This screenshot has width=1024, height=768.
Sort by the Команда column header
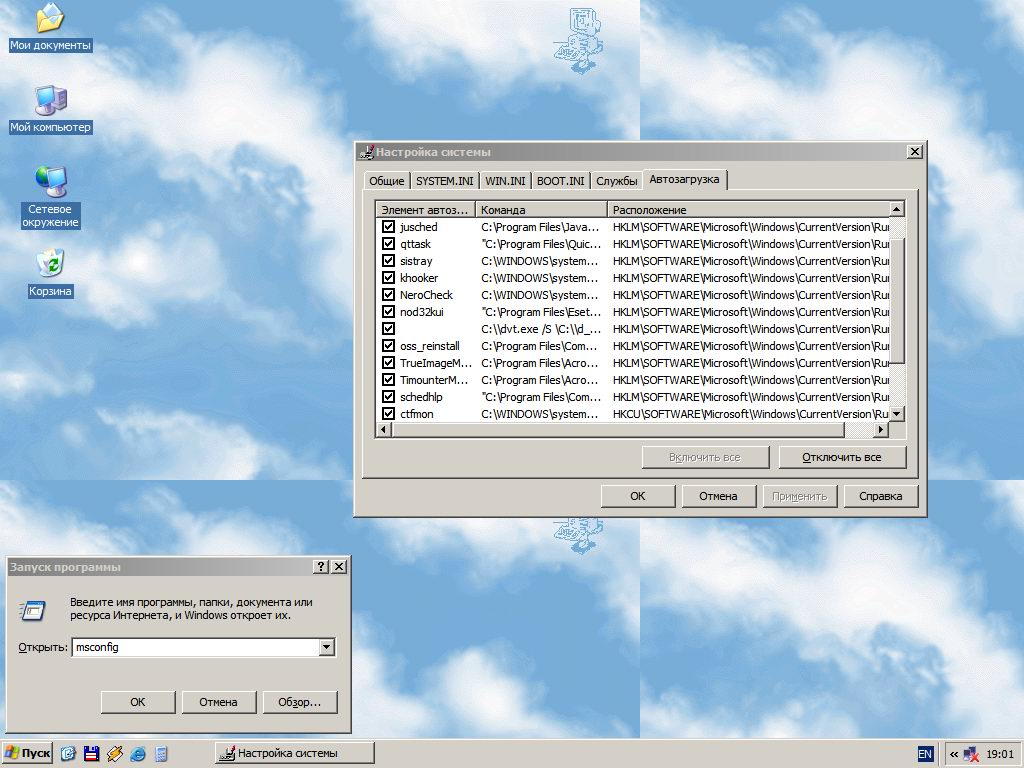(x=541, y=210)
